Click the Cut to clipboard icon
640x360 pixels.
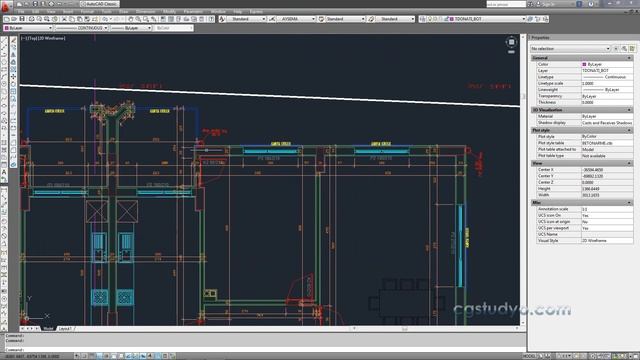tap(64, 19)
